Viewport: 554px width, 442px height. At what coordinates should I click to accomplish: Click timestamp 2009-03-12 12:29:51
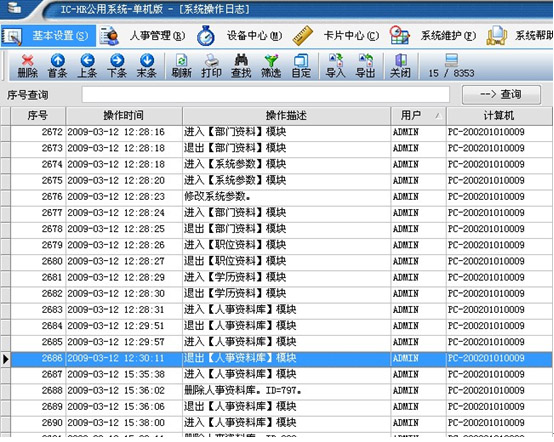coord(116,326)
